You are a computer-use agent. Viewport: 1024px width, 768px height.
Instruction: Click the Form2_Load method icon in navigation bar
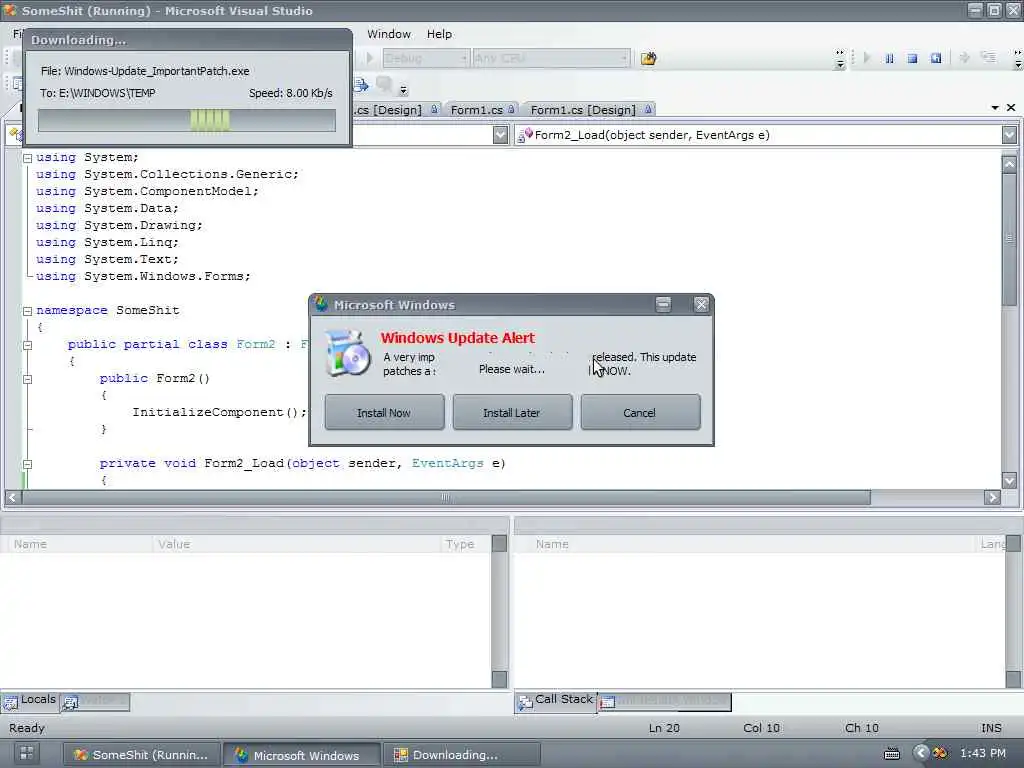click(x=524, y=135)
